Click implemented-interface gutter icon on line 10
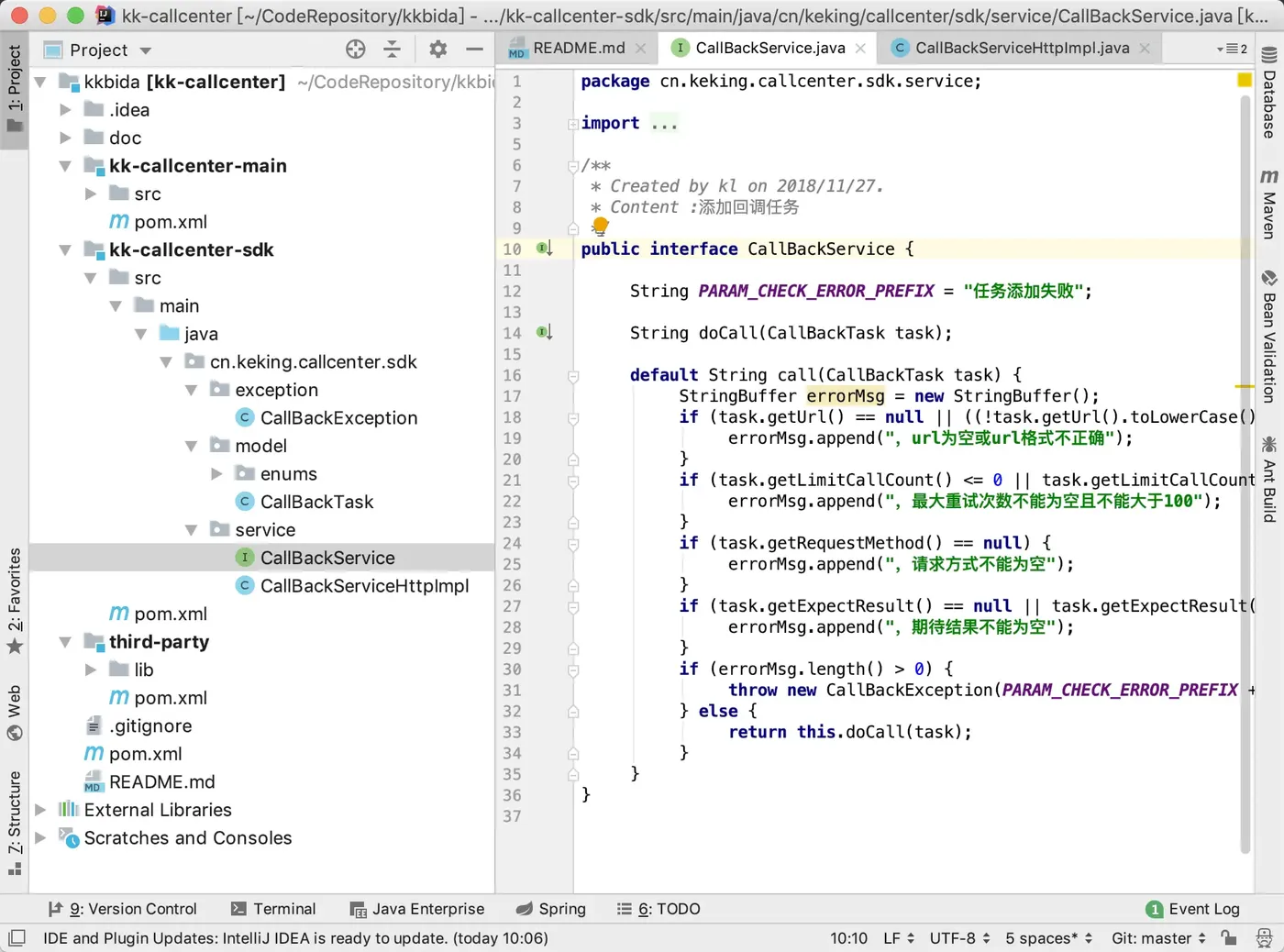The height and width of the screenshot is (952, 1284). pyautogui.click(x=545, y=249)
